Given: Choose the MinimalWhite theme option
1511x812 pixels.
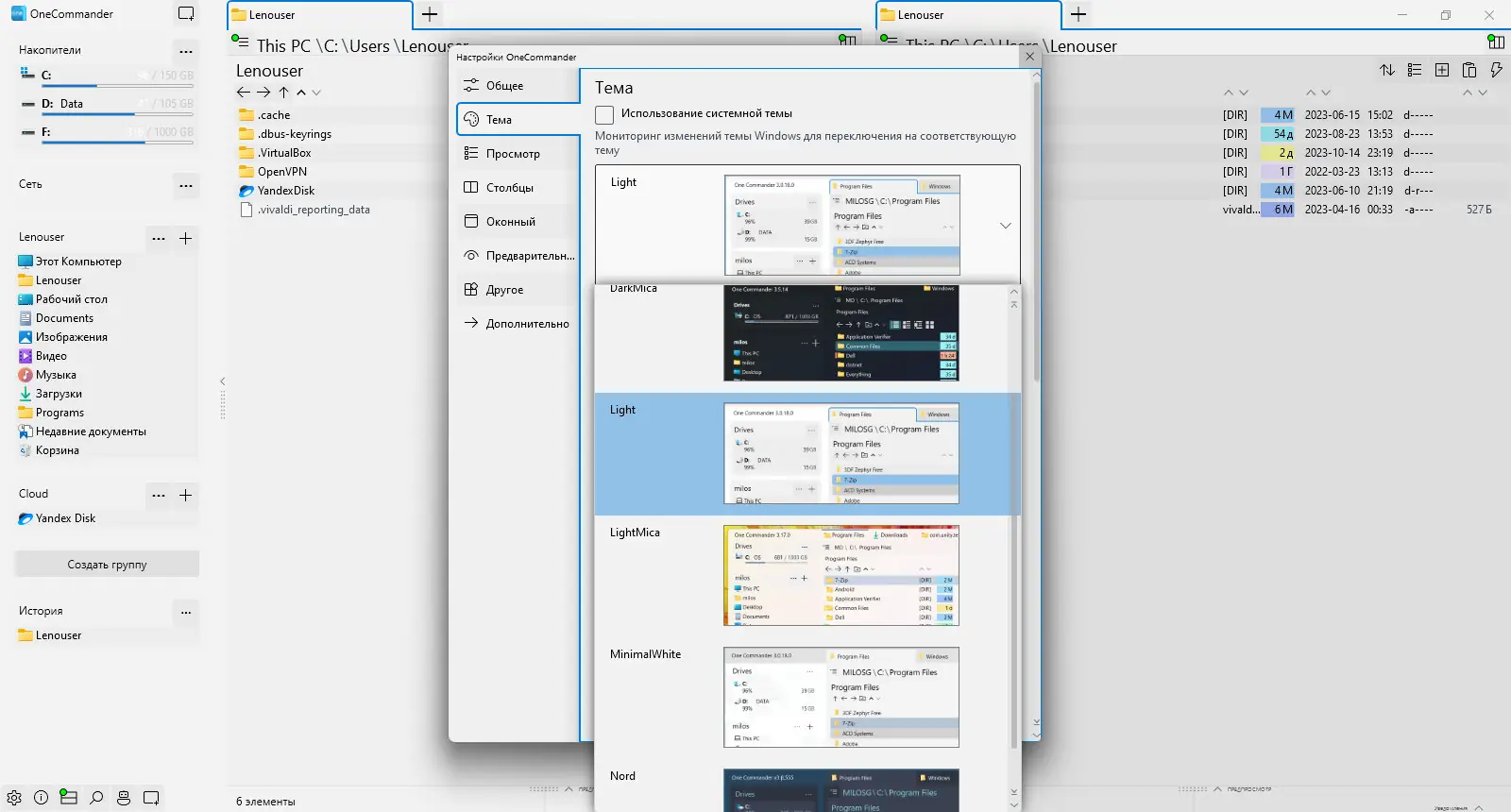Looking at the screenshot, I should pyautogui.click(x=801, y=698).
